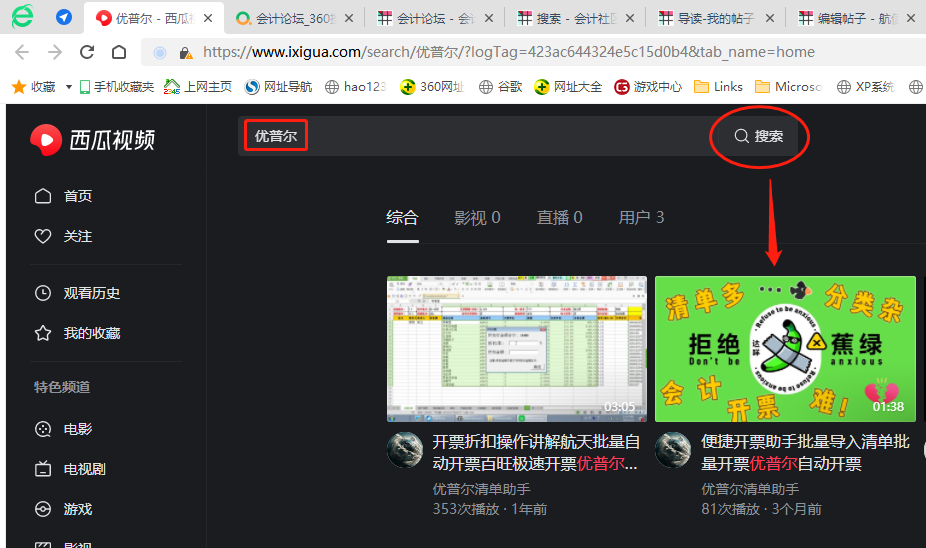Close the 优普尔 - 西瓜 tab
The image size is (926, 548).
pyautogui.click(x=208, y=18)
